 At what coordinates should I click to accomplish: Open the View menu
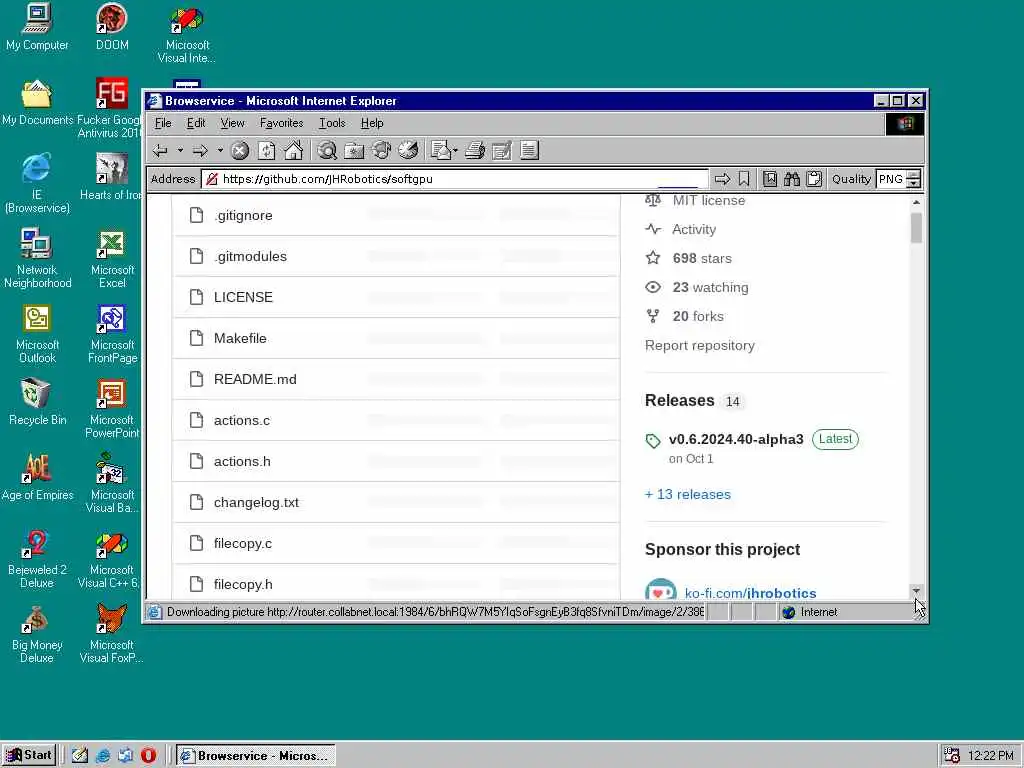point(232,123)
